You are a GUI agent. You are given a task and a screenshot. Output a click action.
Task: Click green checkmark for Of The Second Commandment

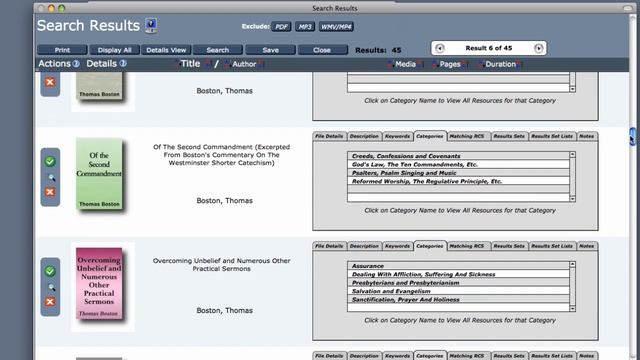point(50,161)
